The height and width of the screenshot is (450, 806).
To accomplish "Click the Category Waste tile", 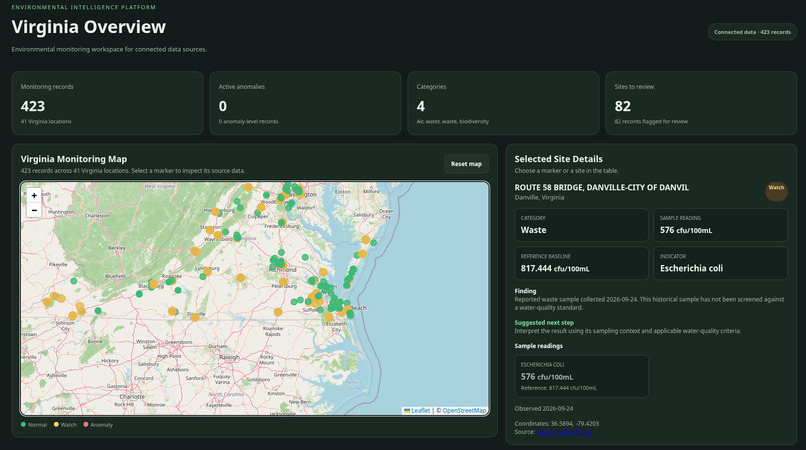I will (581, 225).
